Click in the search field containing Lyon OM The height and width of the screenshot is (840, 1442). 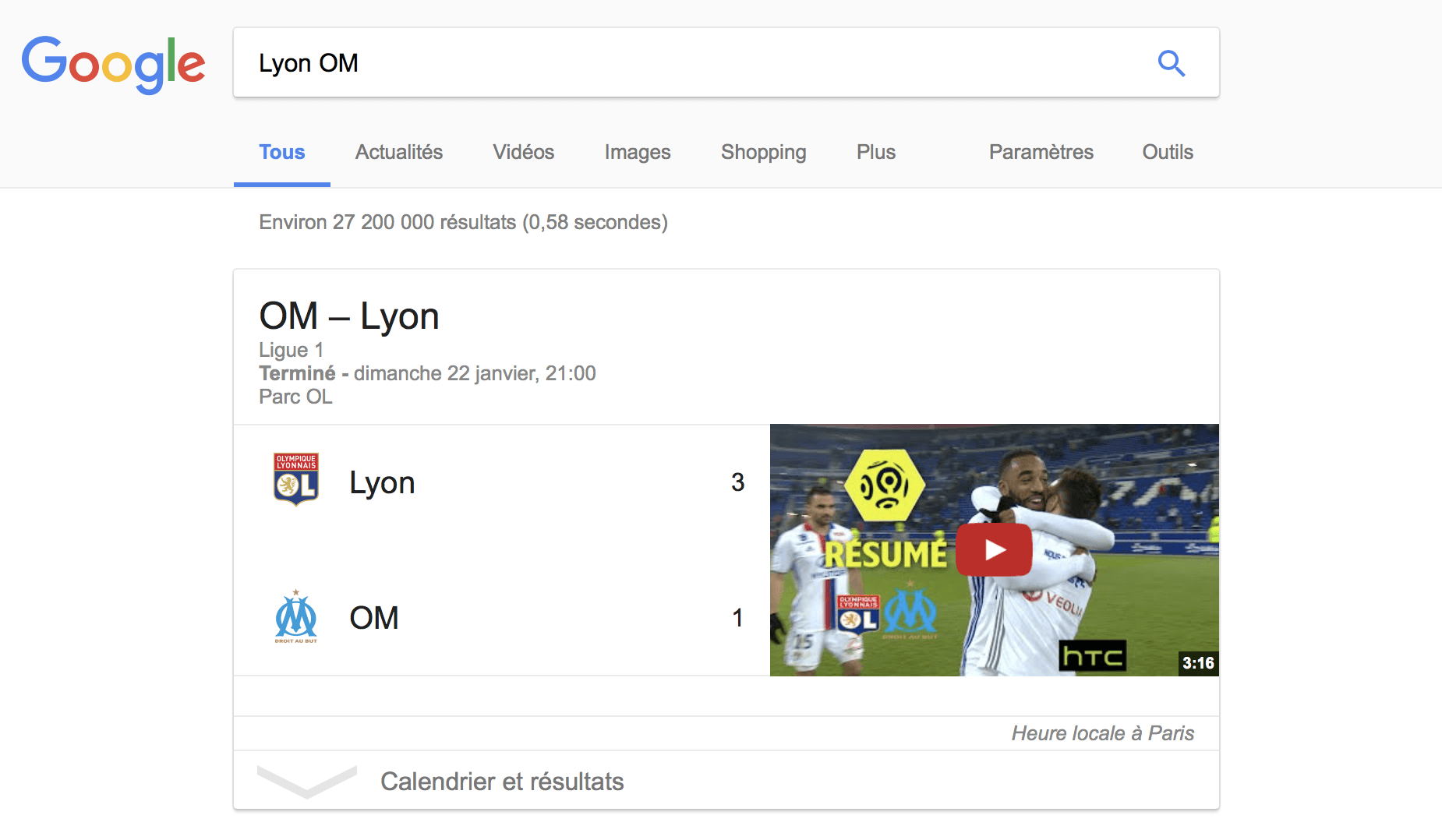[x=726, y=63]
